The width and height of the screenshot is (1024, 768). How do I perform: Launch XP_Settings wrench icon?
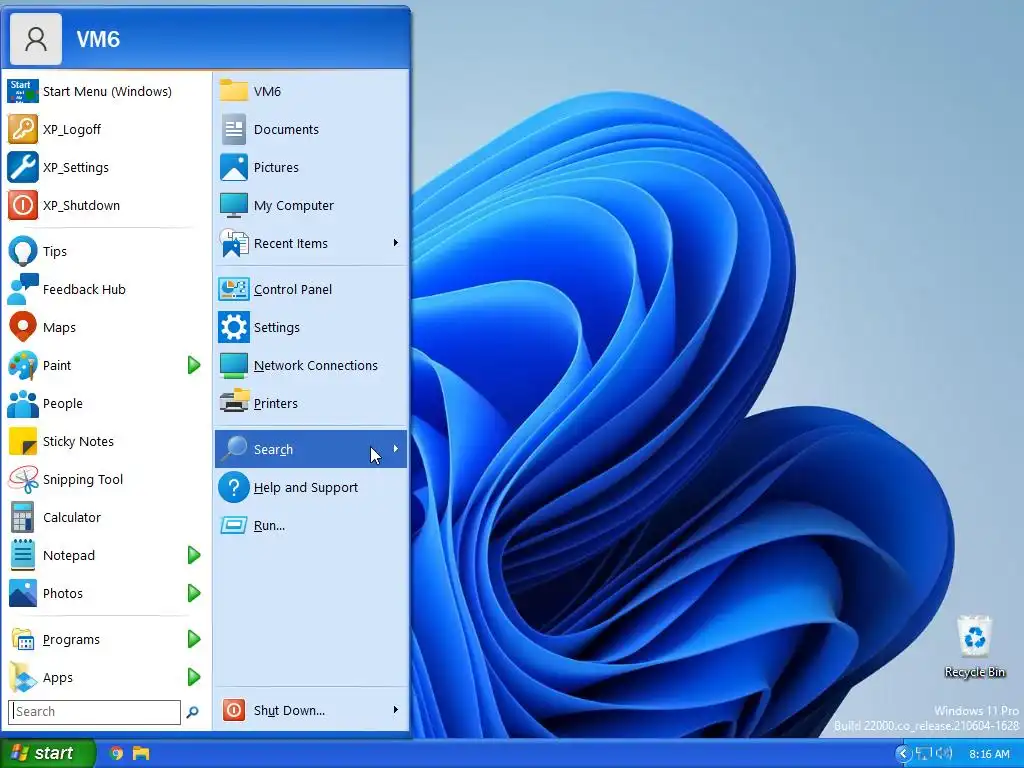tap(23, 167)
